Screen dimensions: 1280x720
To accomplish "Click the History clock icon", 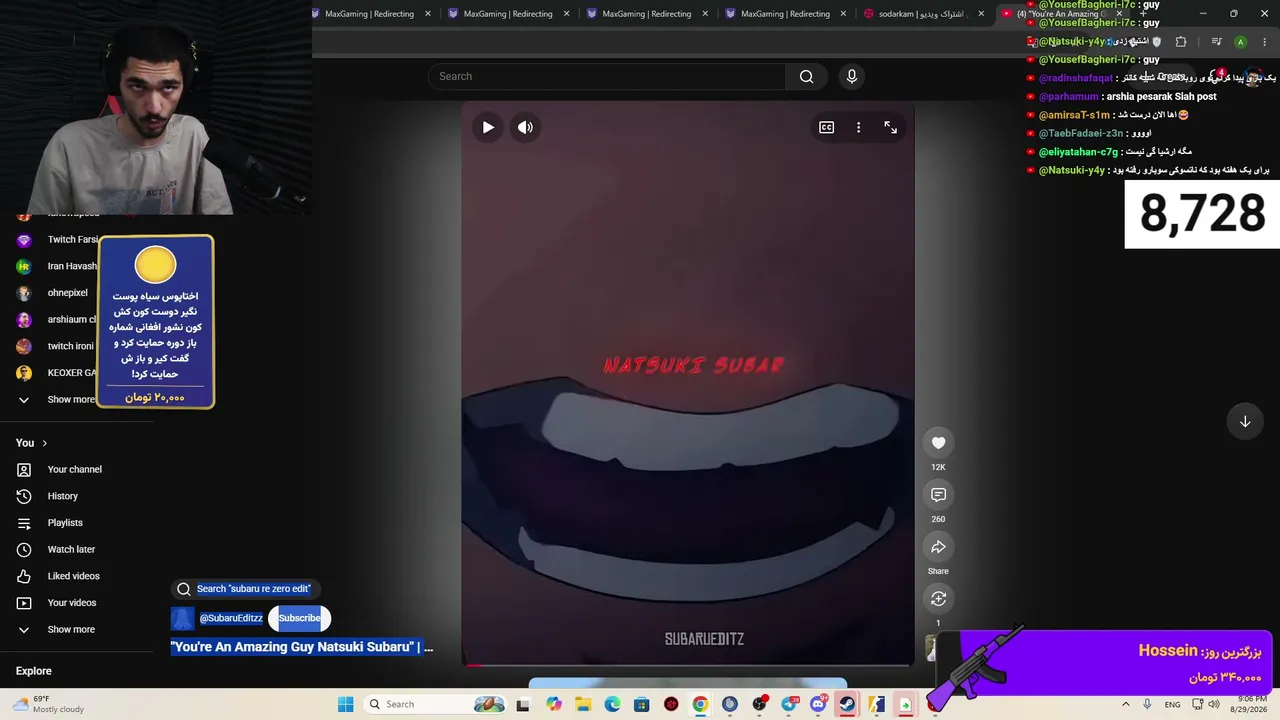I will coord(24,496).
